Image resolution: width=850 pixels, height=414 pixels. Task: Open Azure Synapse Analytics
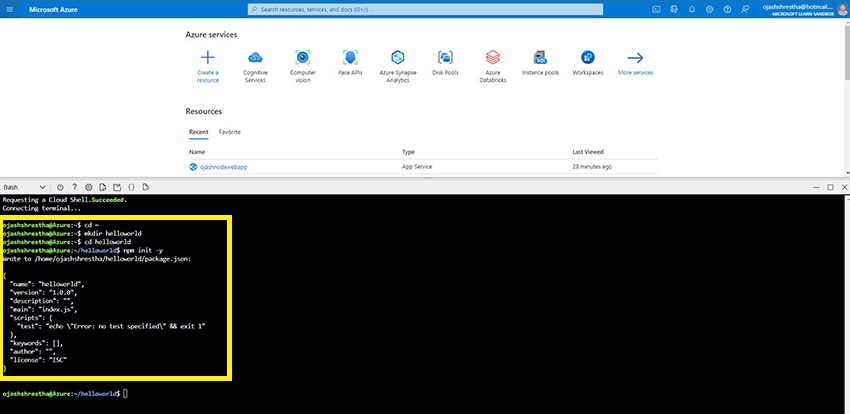pyautogui.click(x=398, y=67)
